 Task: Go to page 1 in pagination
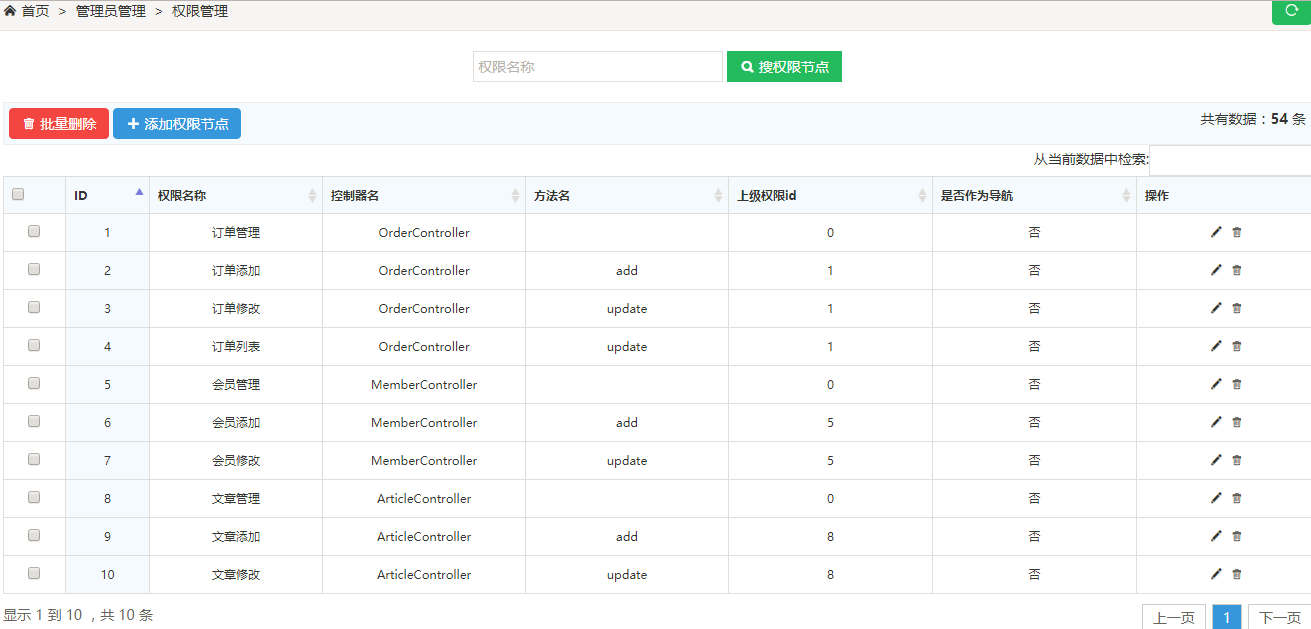(1227, 617)
